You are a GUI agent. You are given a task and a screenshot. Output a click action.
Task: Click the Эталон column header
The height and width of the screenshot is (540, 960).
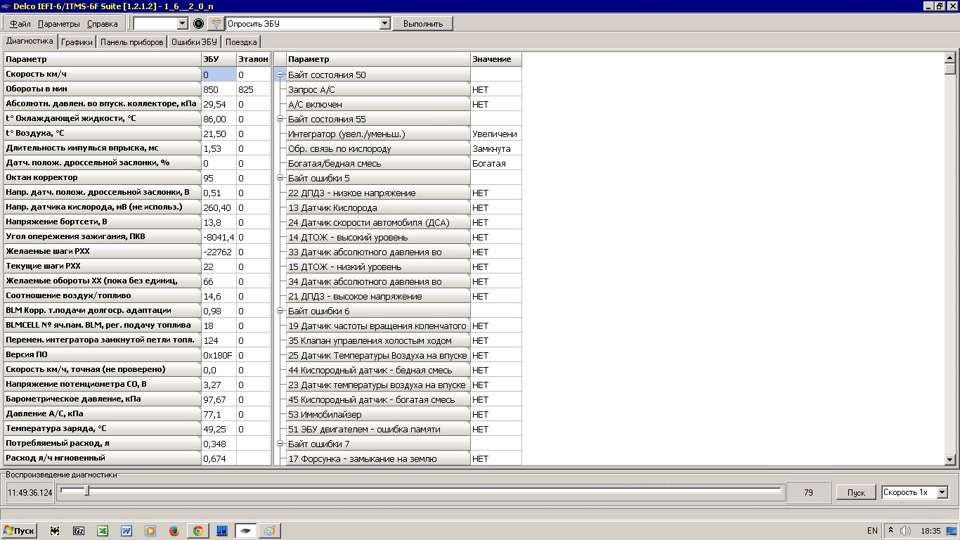[253, 59]
